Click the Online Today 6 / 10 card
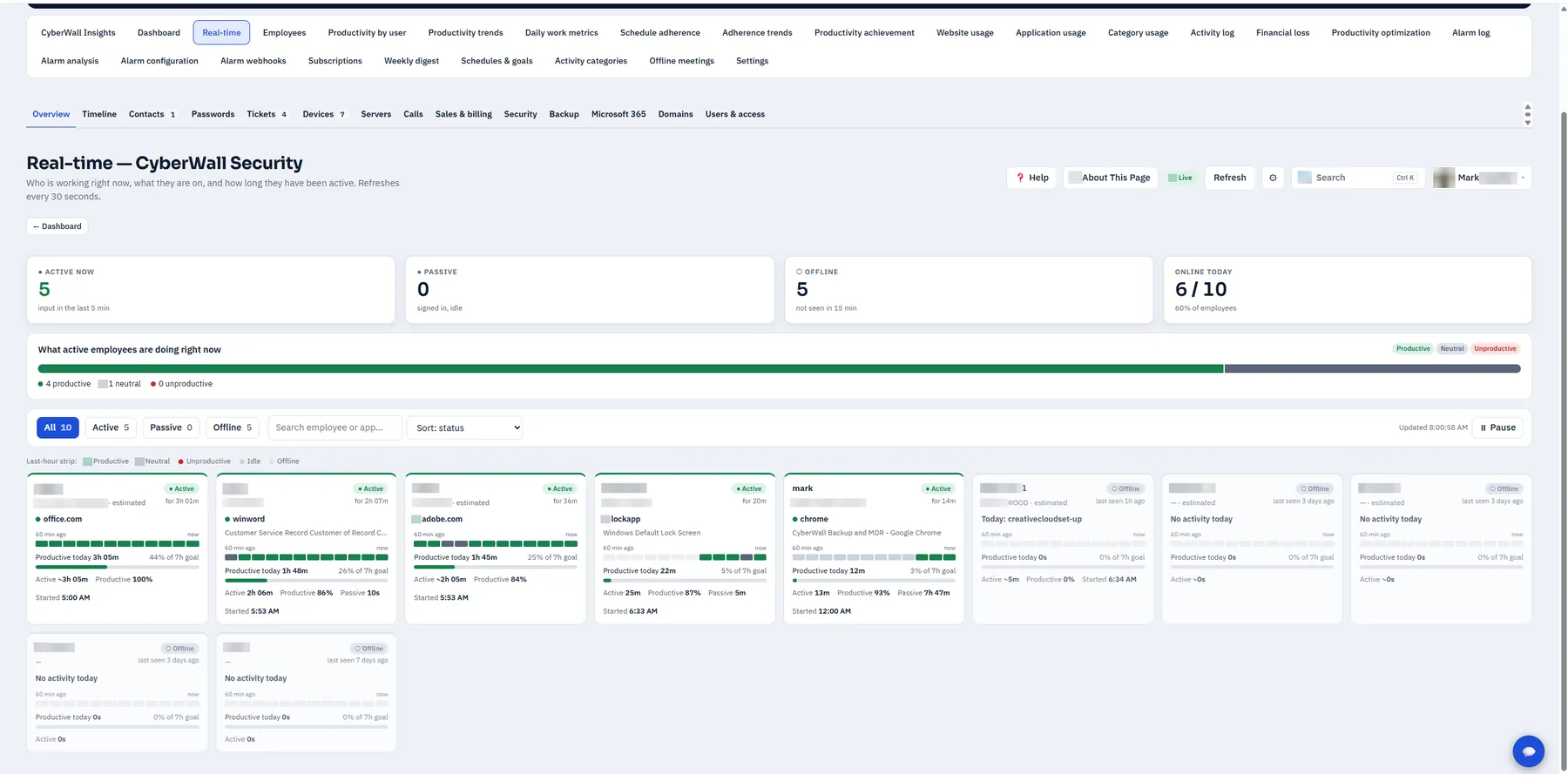 point(1348,290)
